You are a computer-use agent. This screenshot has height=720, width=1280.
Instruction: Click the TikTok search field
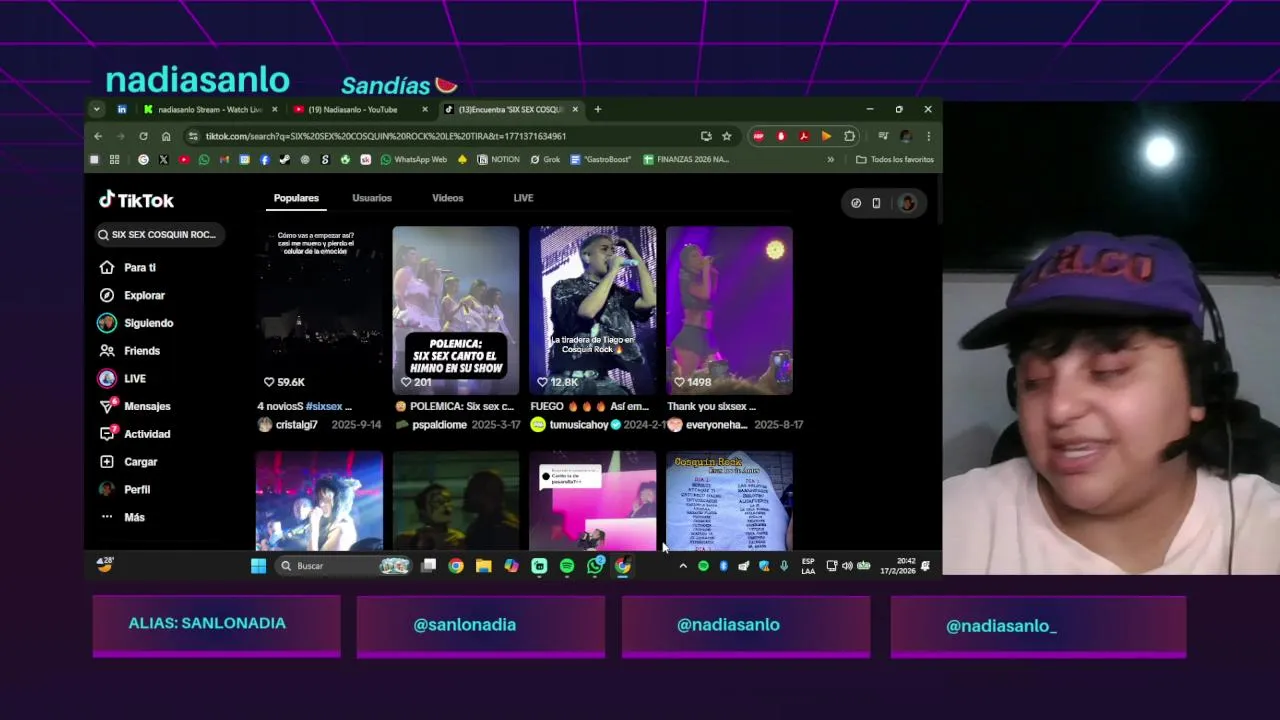click(158, 235)
